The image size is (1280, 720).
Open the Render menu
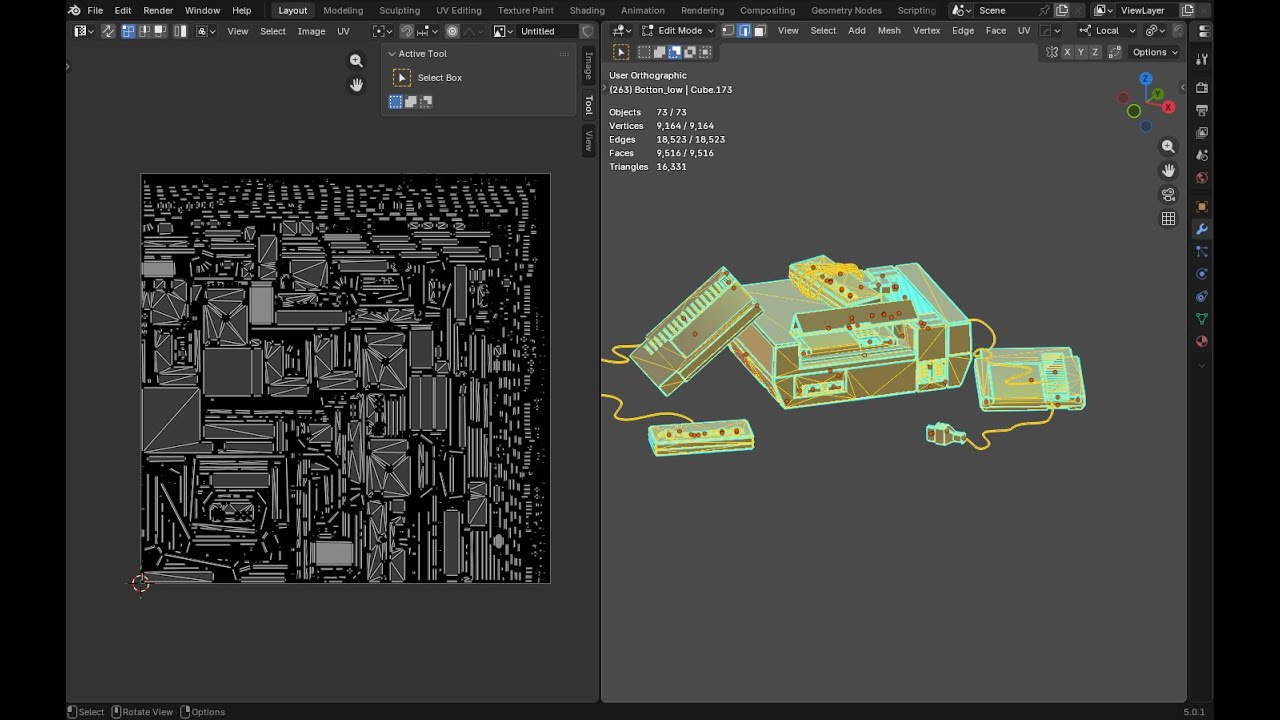click(158, 10)
